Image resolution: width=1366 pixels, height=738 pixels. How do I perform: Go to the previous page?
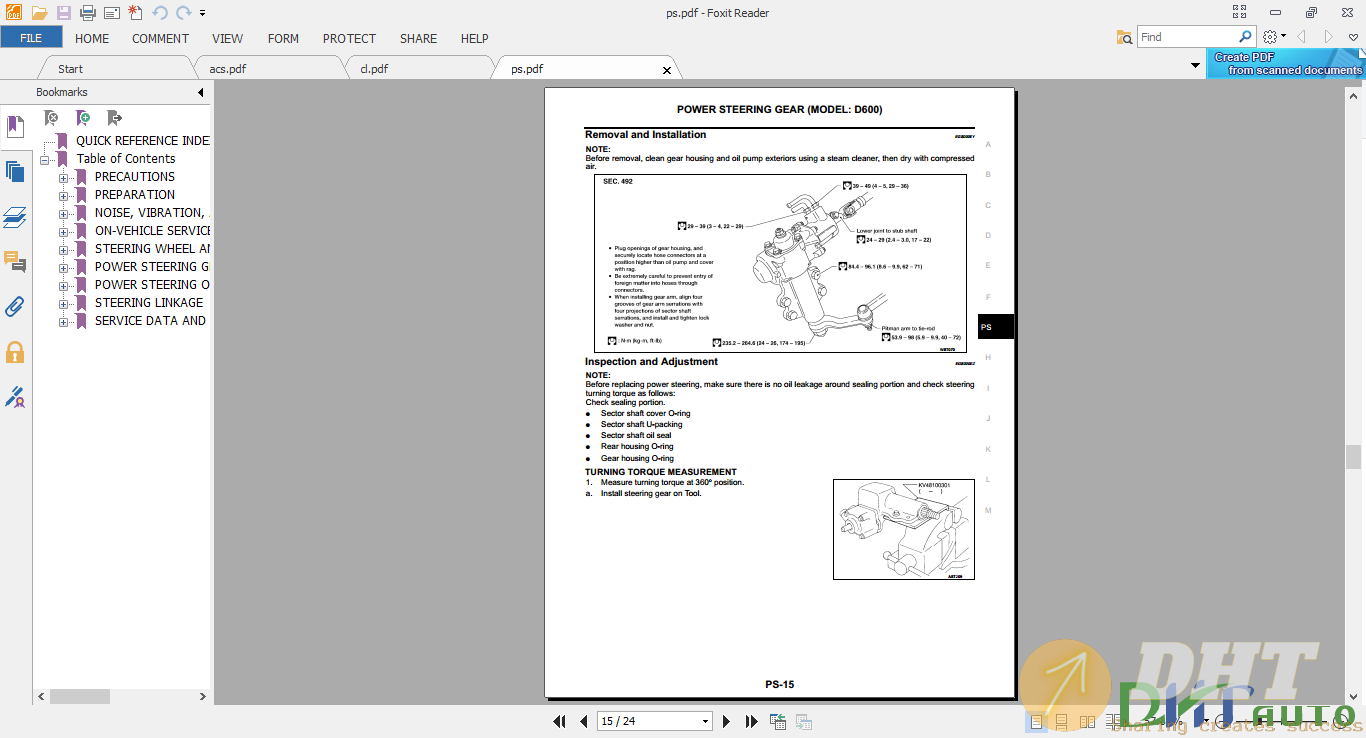tap(583, 721)
